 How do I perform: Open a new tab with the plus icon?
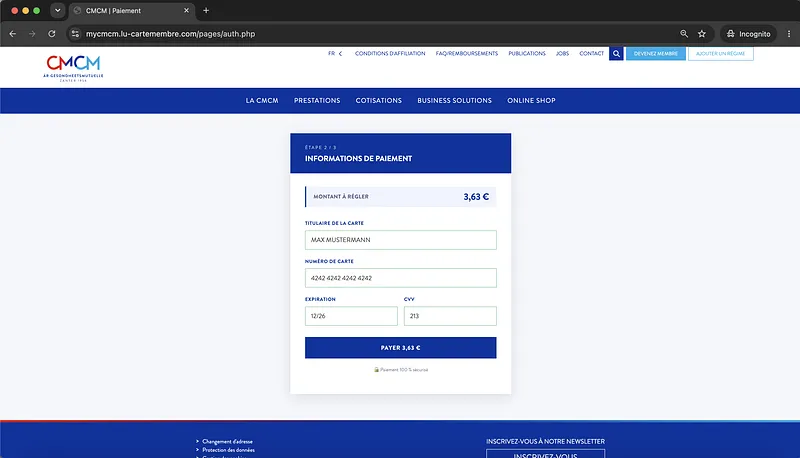point(206,10)
